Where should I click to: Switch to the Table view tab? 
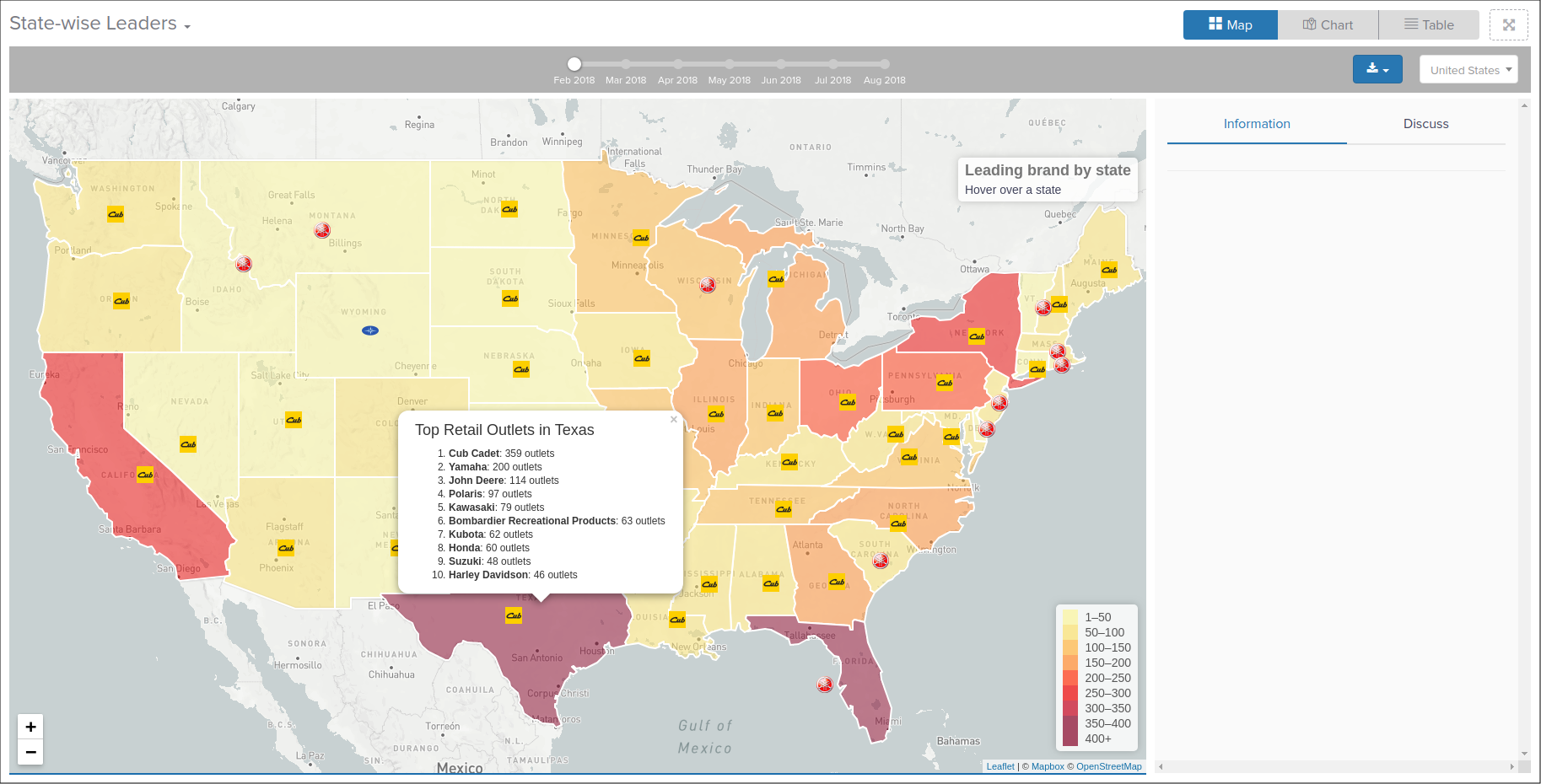click(1429, 25)
